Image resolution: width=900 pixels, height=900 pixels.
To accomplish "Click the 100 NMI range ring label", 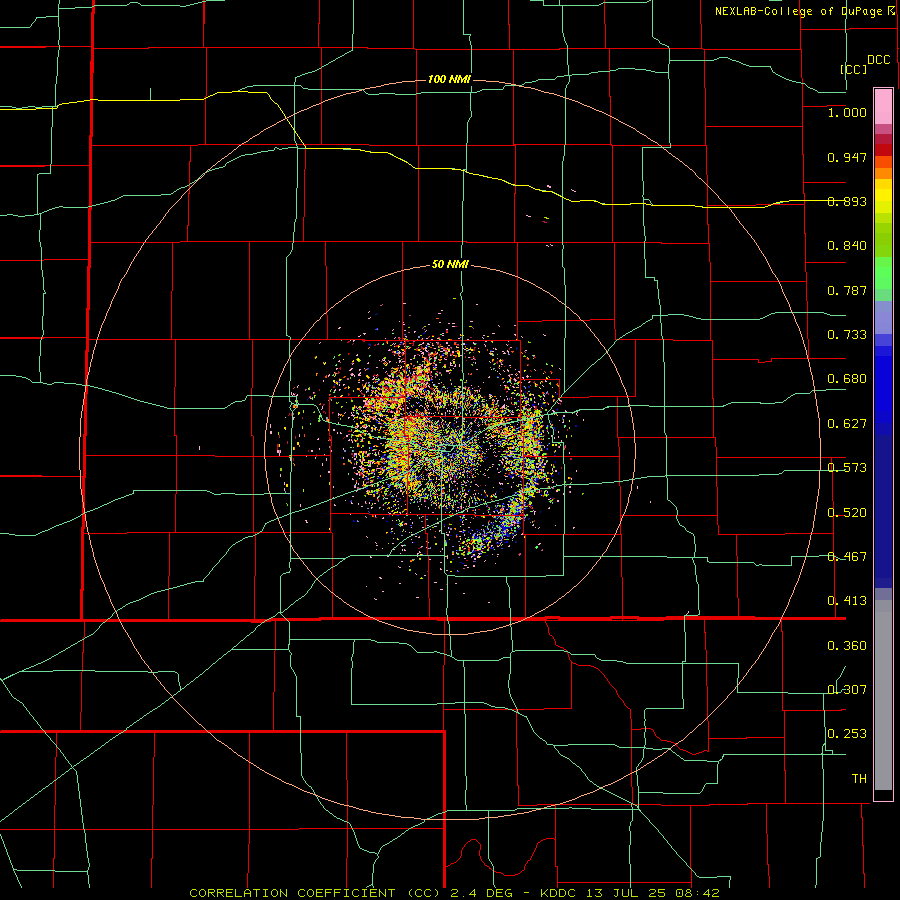I will (x=449, y=79).
